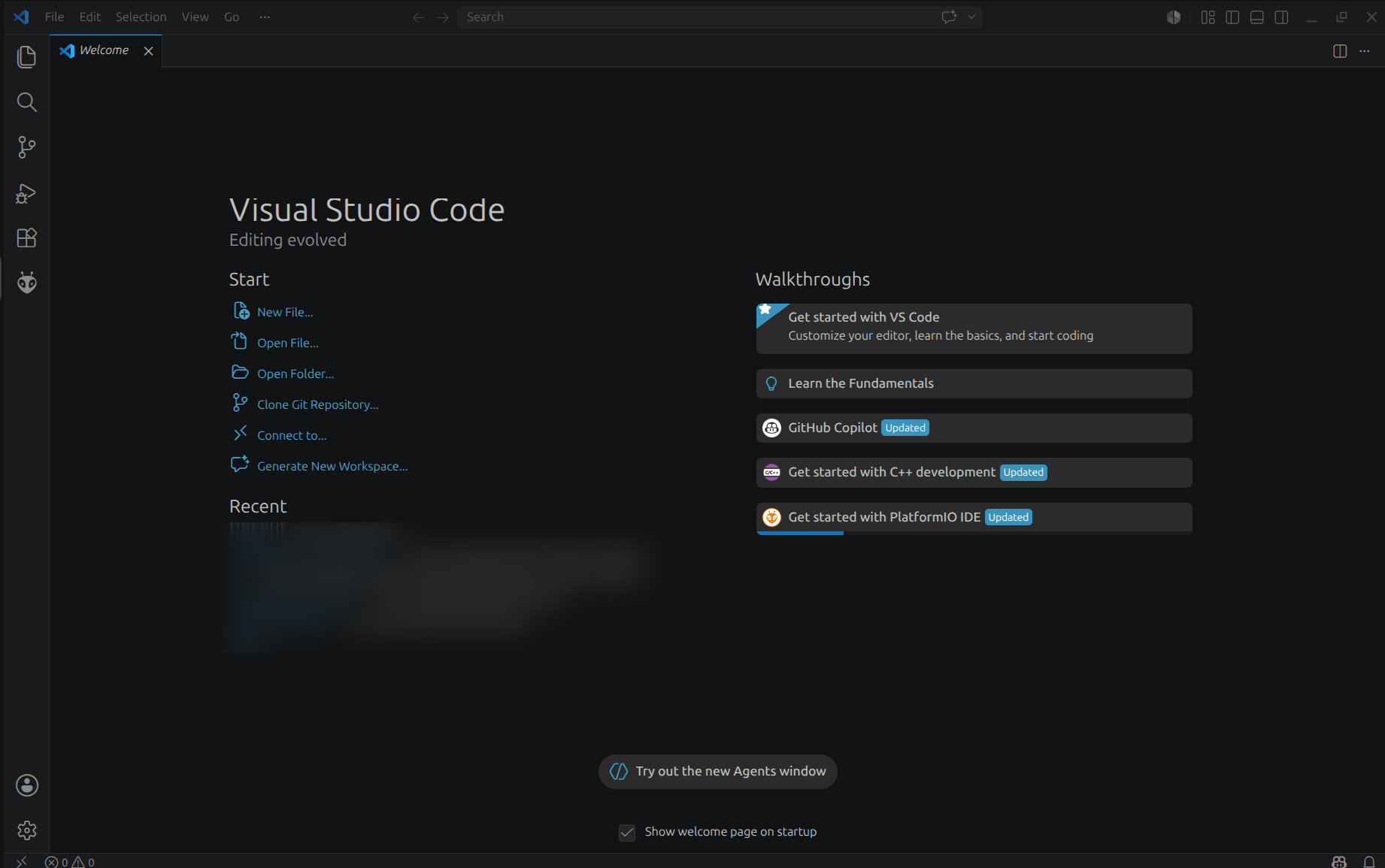The image size is (1385, 868).
Task: Toggle the secondary side bar
Action: [x=1282, y=17]
